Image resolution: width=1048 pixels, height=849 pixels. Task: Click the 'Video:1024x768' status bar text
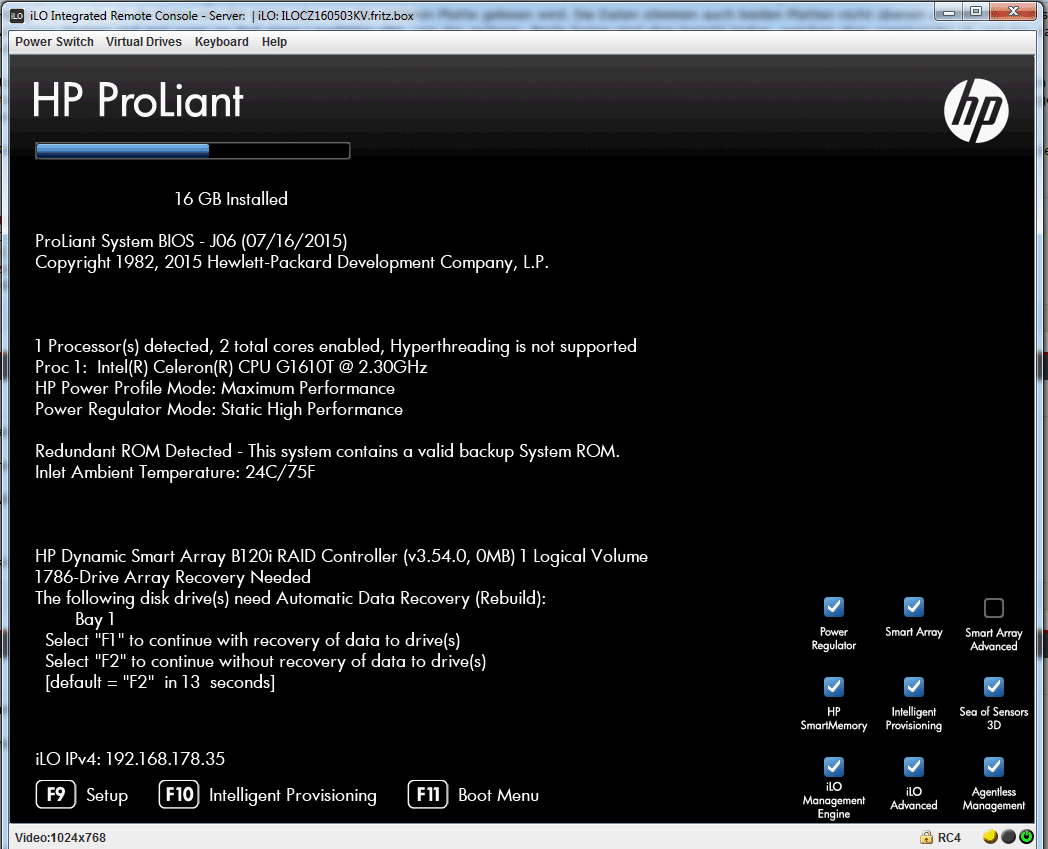pos(60,837)
